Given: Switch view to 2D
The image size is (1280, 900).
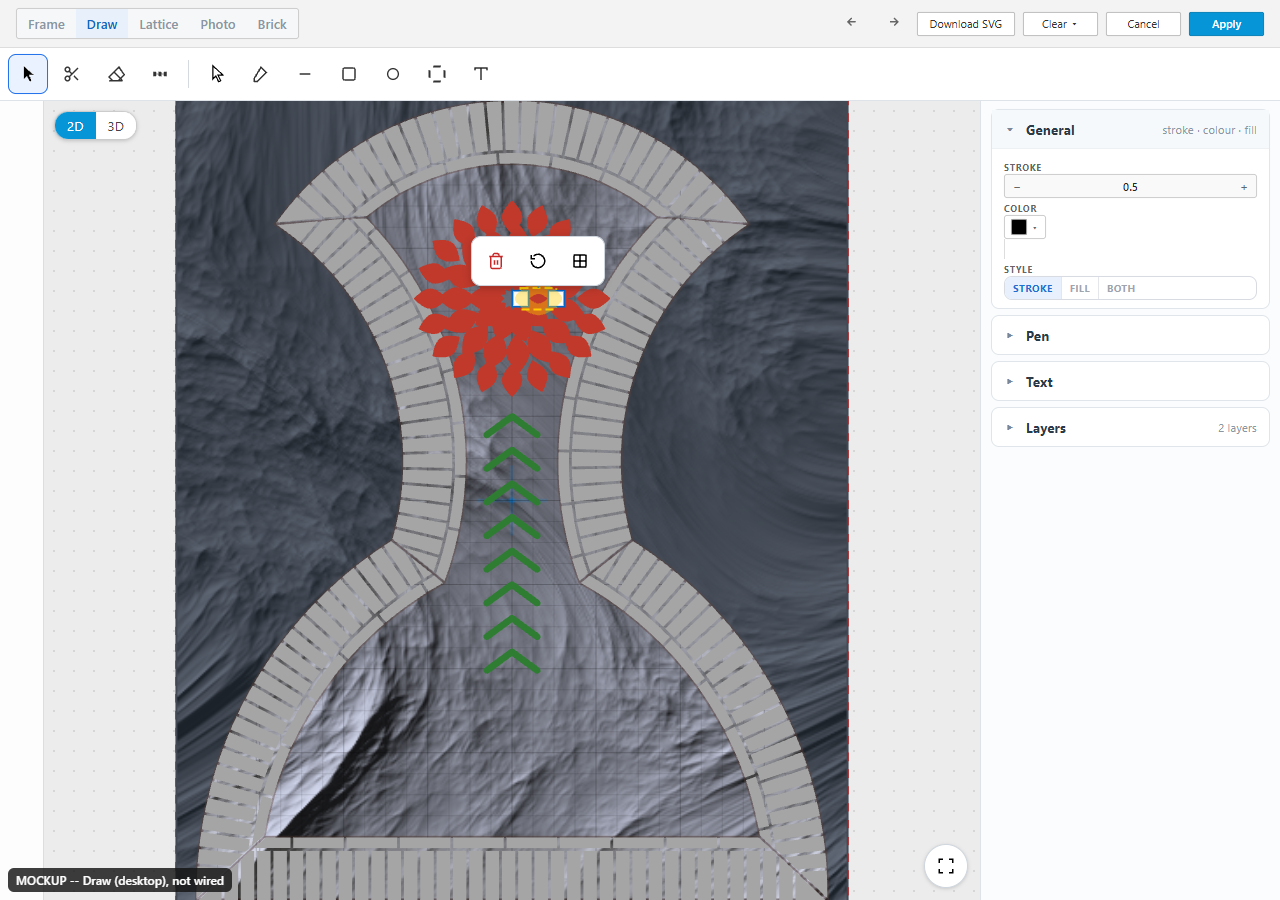Looking at the screenshot, I should point(75,126).
